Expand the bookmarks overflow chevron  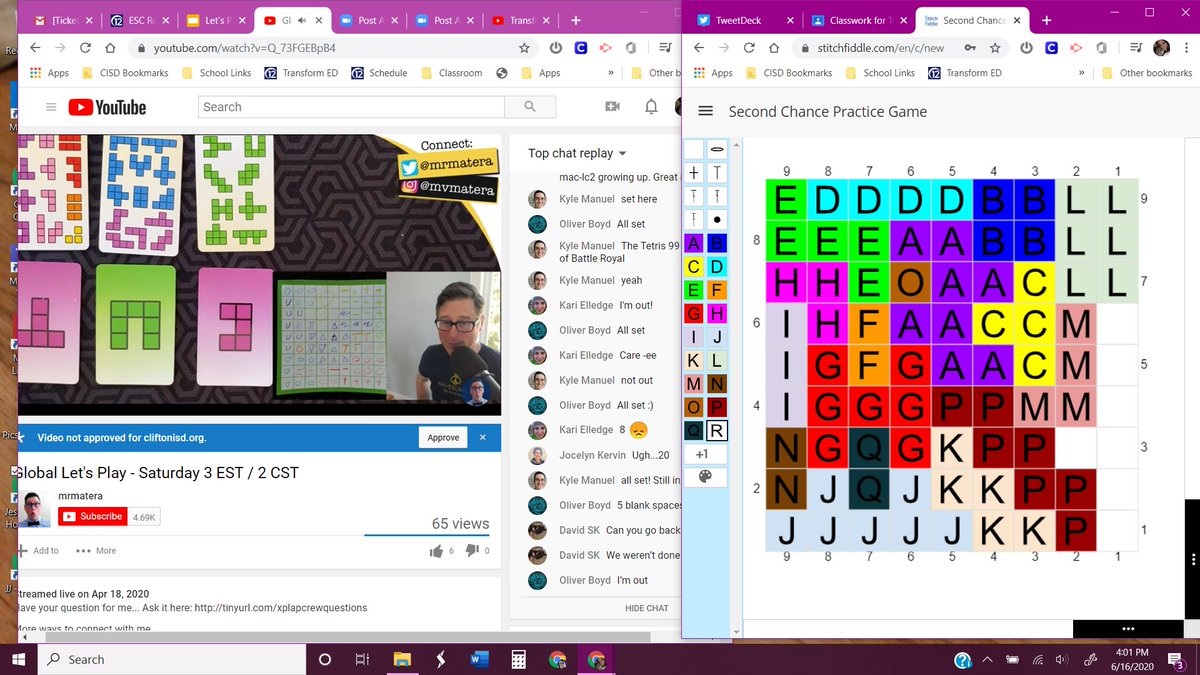pyautogui.click(x=610, y=72)
